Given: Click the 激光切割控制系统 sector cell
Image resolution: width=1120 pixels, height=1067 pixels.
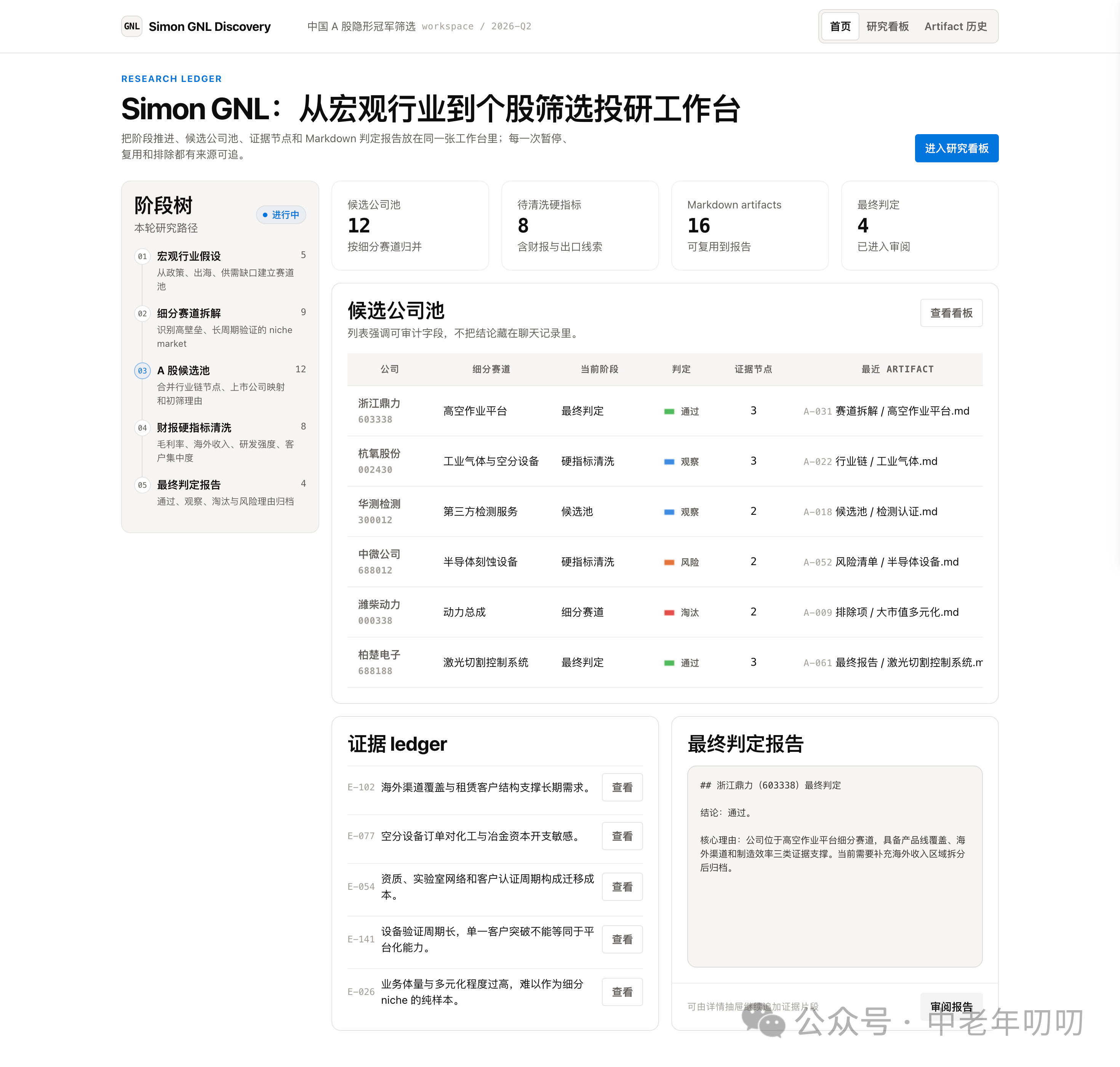Looking at the screenshot, I should pos(485,663).
